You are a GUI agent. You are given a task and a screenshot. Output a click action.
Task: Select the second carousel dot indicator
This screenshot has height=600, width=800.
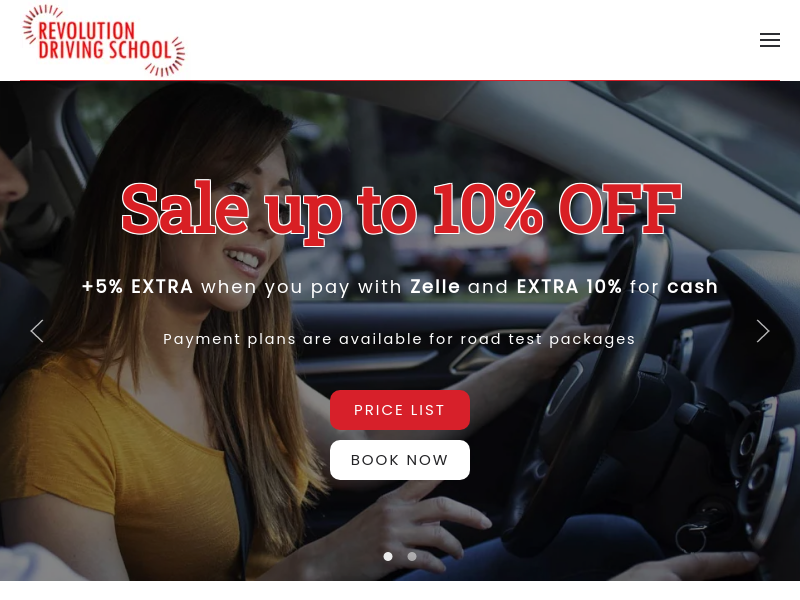[412, 556]
